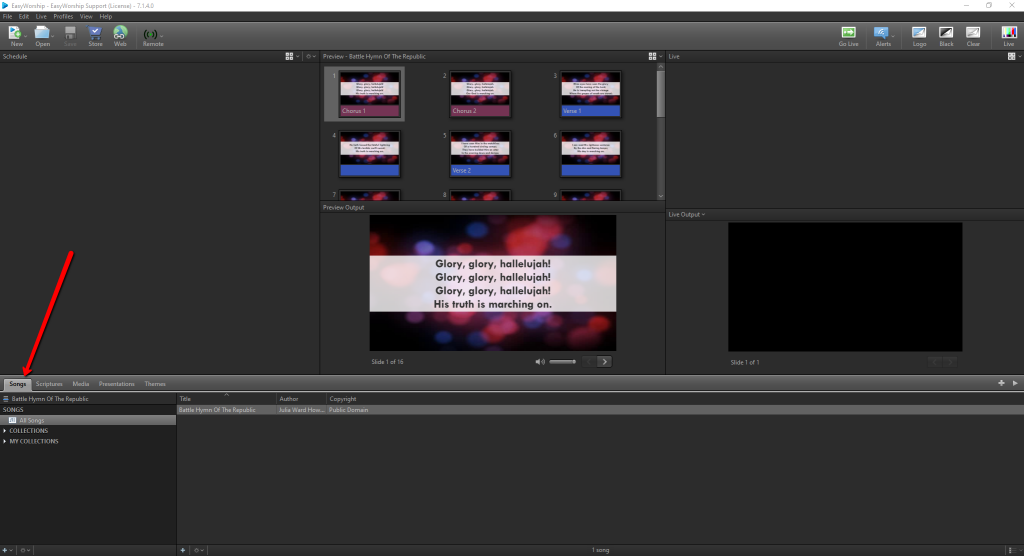Open Schedule panel settings gear dropdown
This screenshot has height=556, width=1024.
coord(311,57)
